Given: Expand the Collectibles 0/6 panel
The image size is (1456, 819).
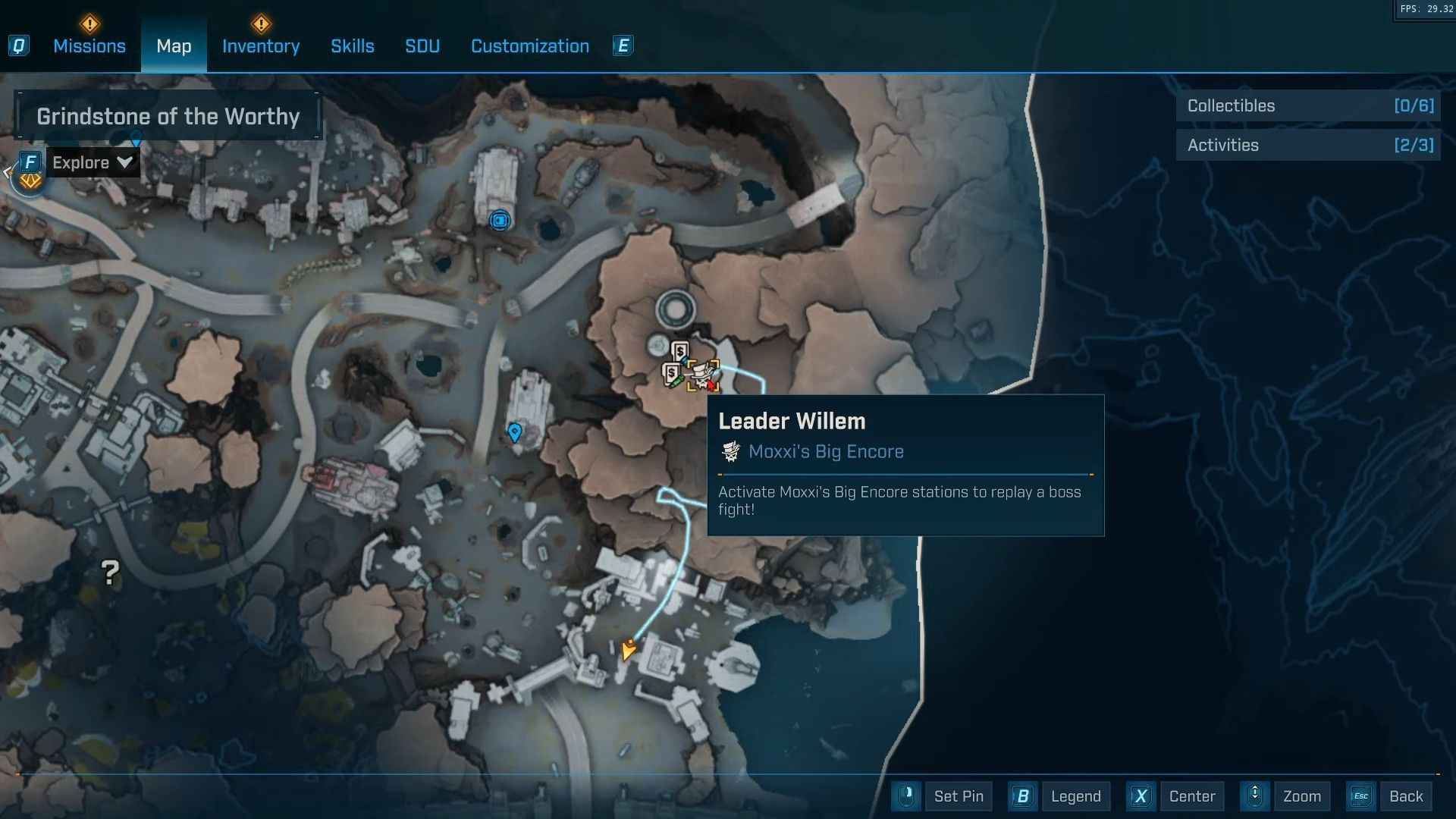Looking at the screenshot, I should coord(1309,106).
